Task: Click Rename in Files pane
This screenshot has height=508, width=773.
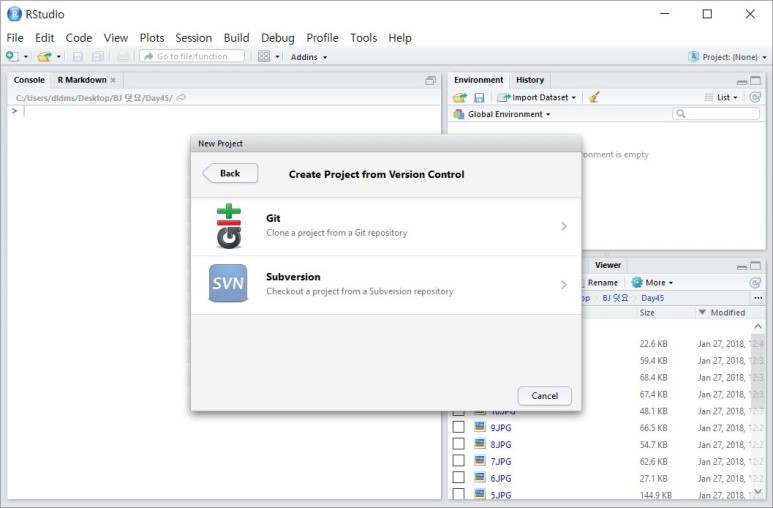Action: coord(602,283)
